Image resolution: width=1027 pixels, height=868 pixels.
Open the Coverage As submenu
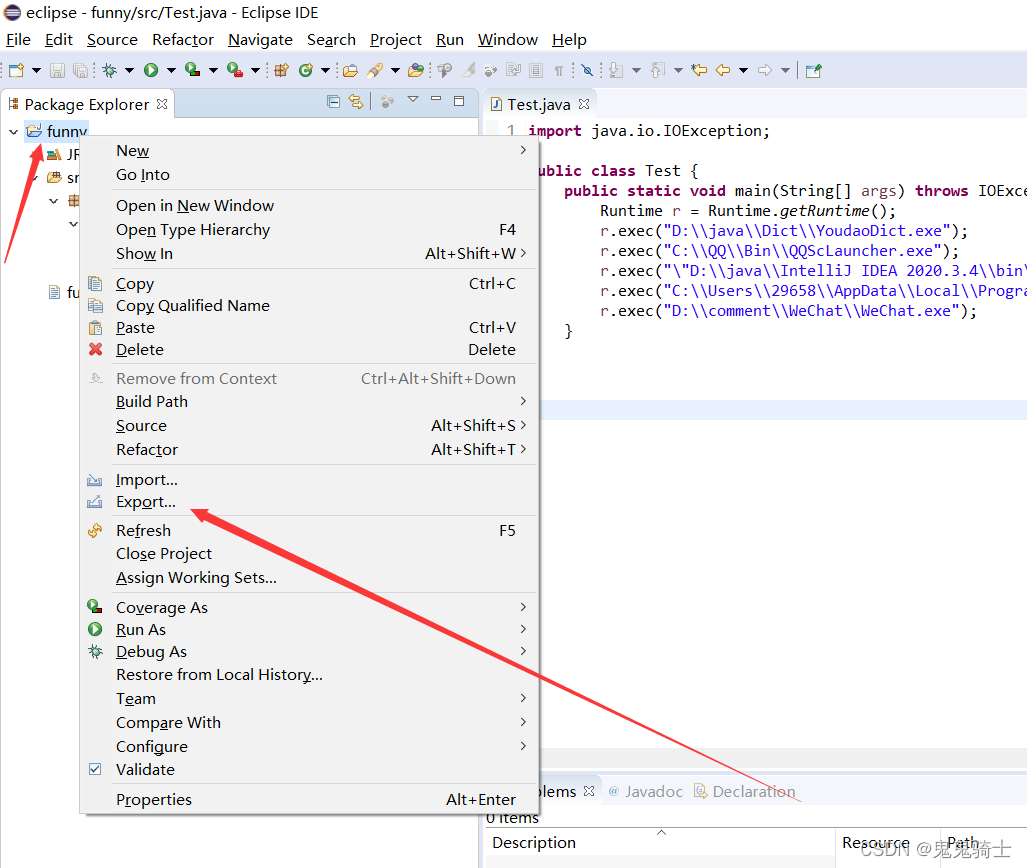(x=308, y=607)
